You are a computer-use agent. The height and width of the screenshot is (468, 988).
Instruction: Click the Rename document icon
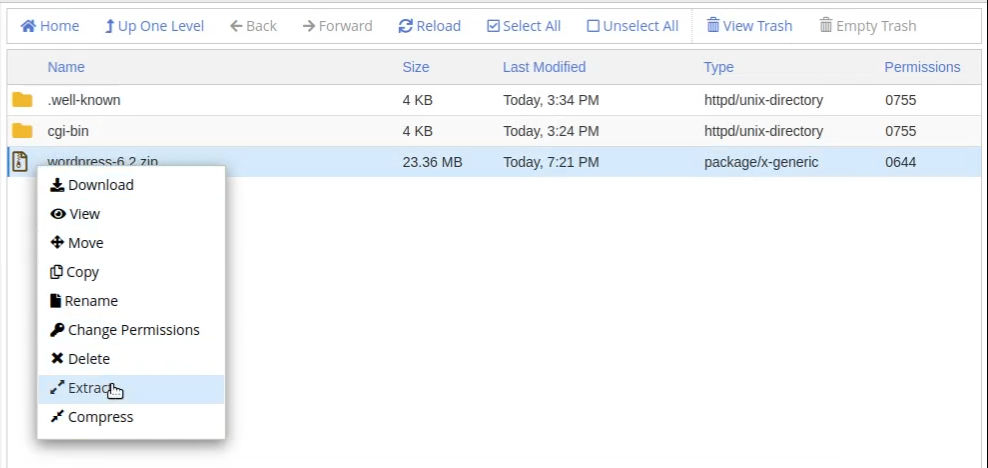pos(55,300)
